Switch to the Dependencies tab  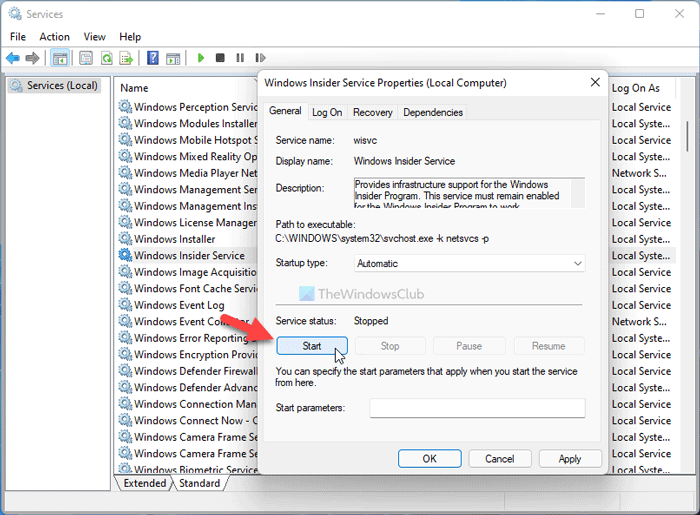tap(433, 112)
